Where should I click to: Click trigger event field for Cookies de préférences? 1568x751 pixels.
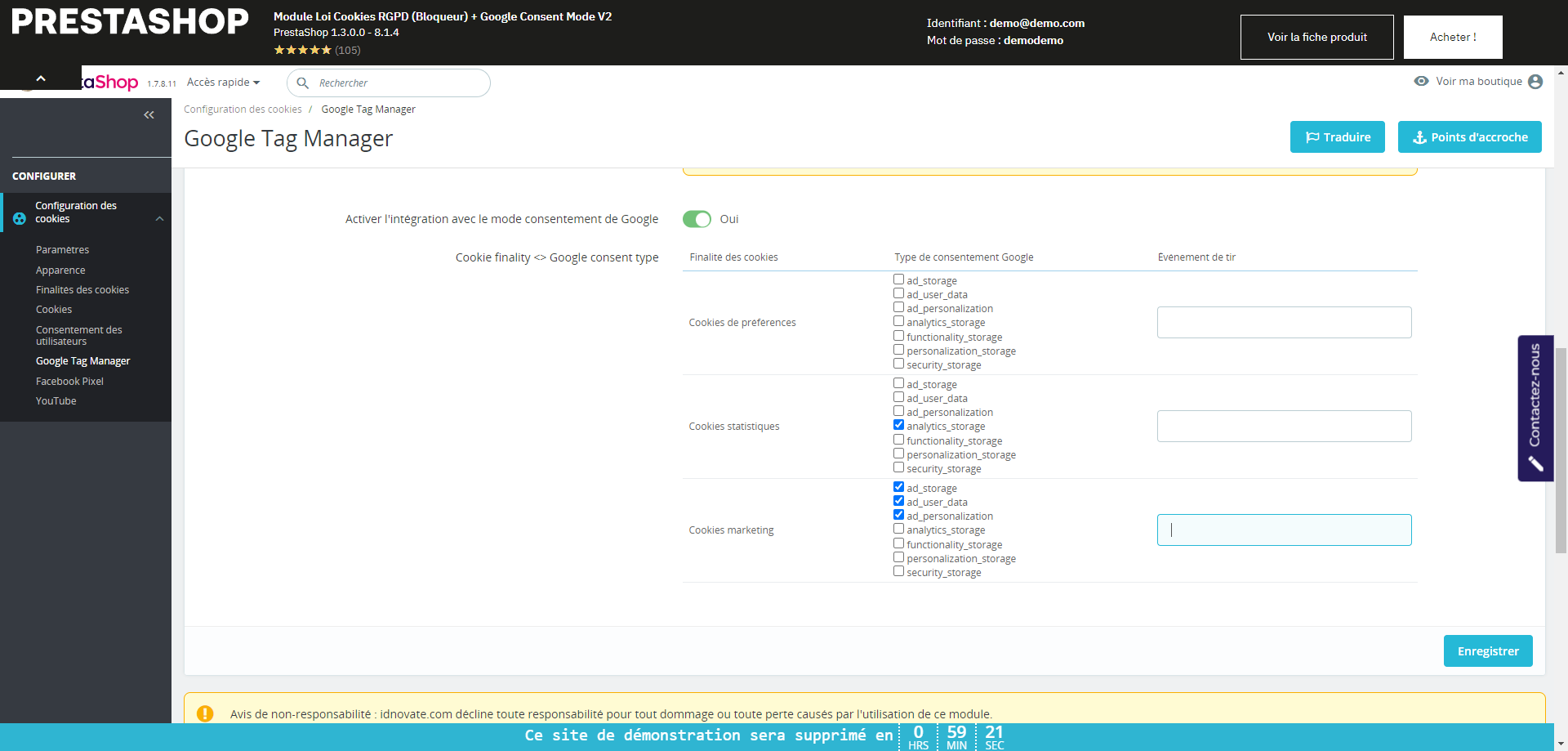[x=1285, y=322]
